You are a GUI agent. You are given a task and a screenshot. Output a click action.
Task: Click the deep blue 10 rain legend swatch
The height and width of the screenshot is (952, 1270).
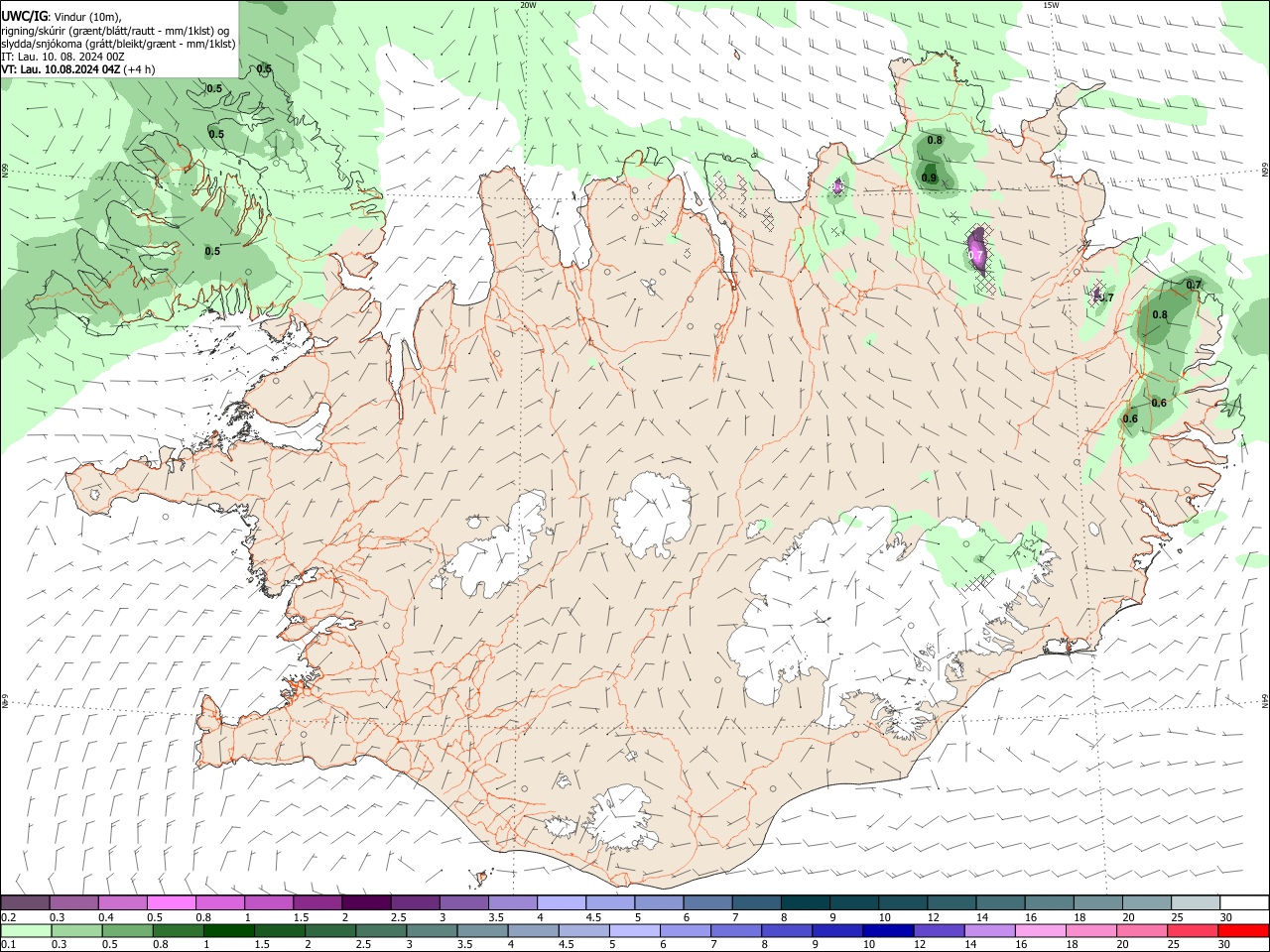tap(887, 930)
